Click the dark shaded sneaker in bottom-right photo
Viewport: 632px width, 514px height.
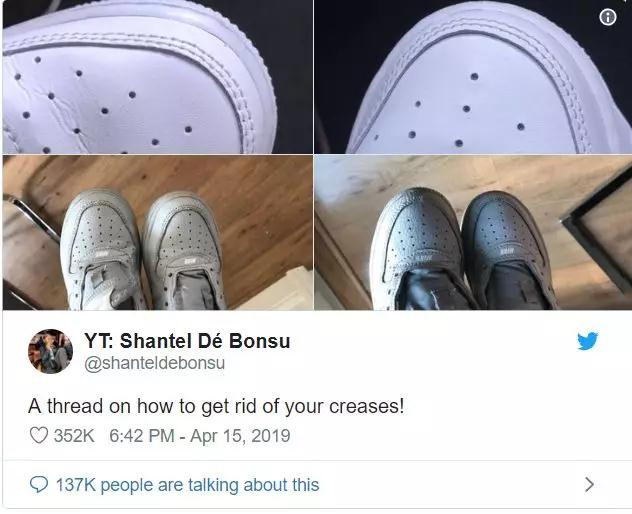[x=508, y=252]
